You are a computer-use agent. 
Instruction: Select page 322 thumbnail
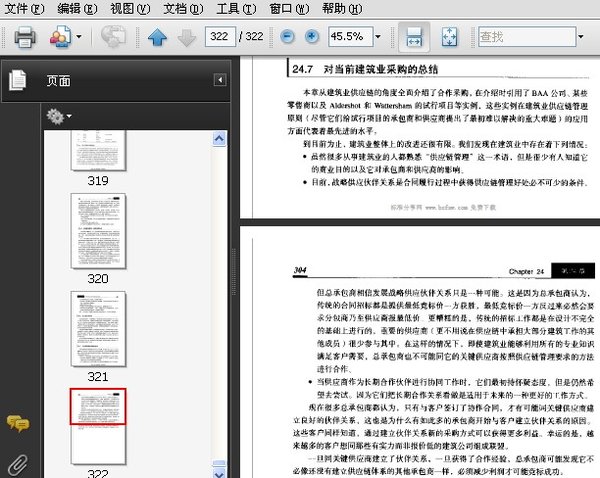(98, 426)
